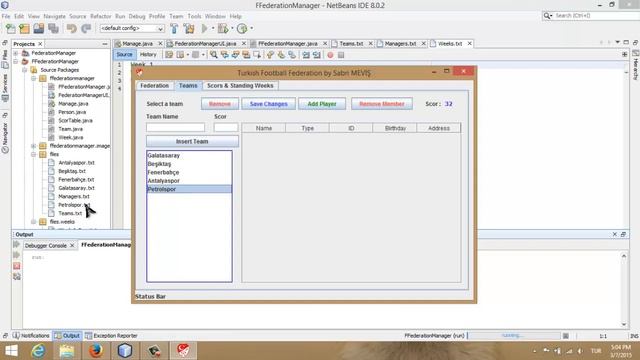Image resolution: width=640 pixels, height=360 pixels.
Task: Open the Teams.txt editor tab
Action: click(351, 43)
